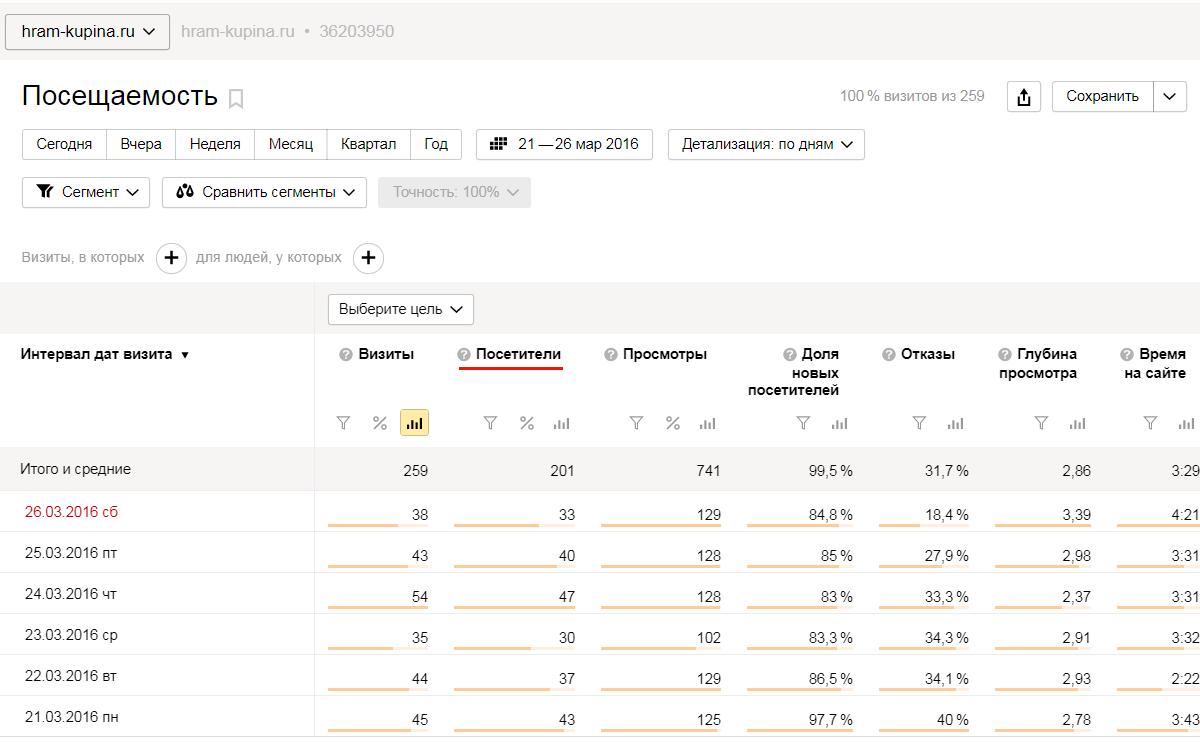This screenshot has width=1200, height=750.
Task: Switch to the Квартал period tab
Action: click(368, 144)
